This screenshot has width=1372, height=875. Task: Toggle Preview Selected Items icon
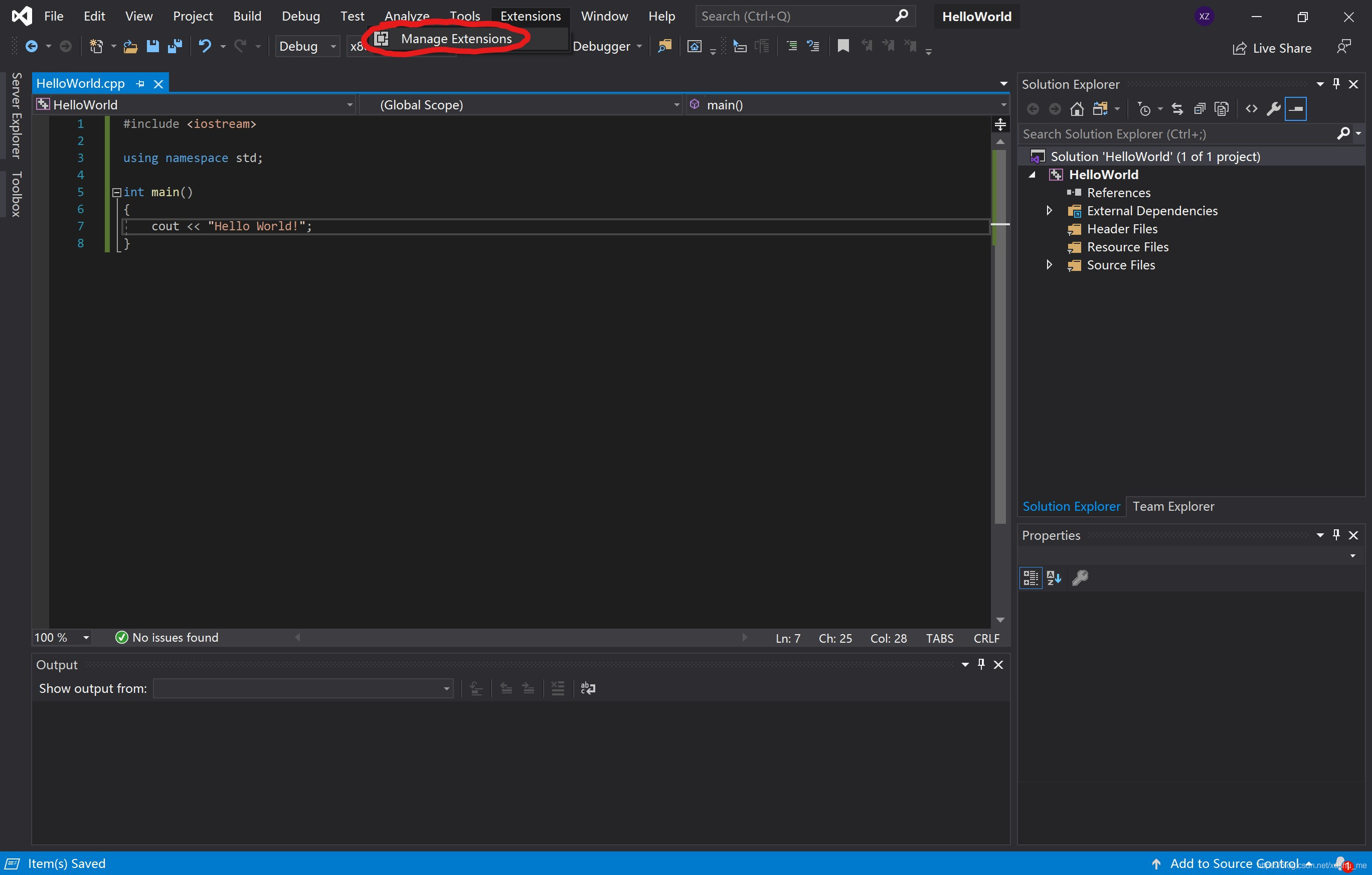coord(1296,108)
